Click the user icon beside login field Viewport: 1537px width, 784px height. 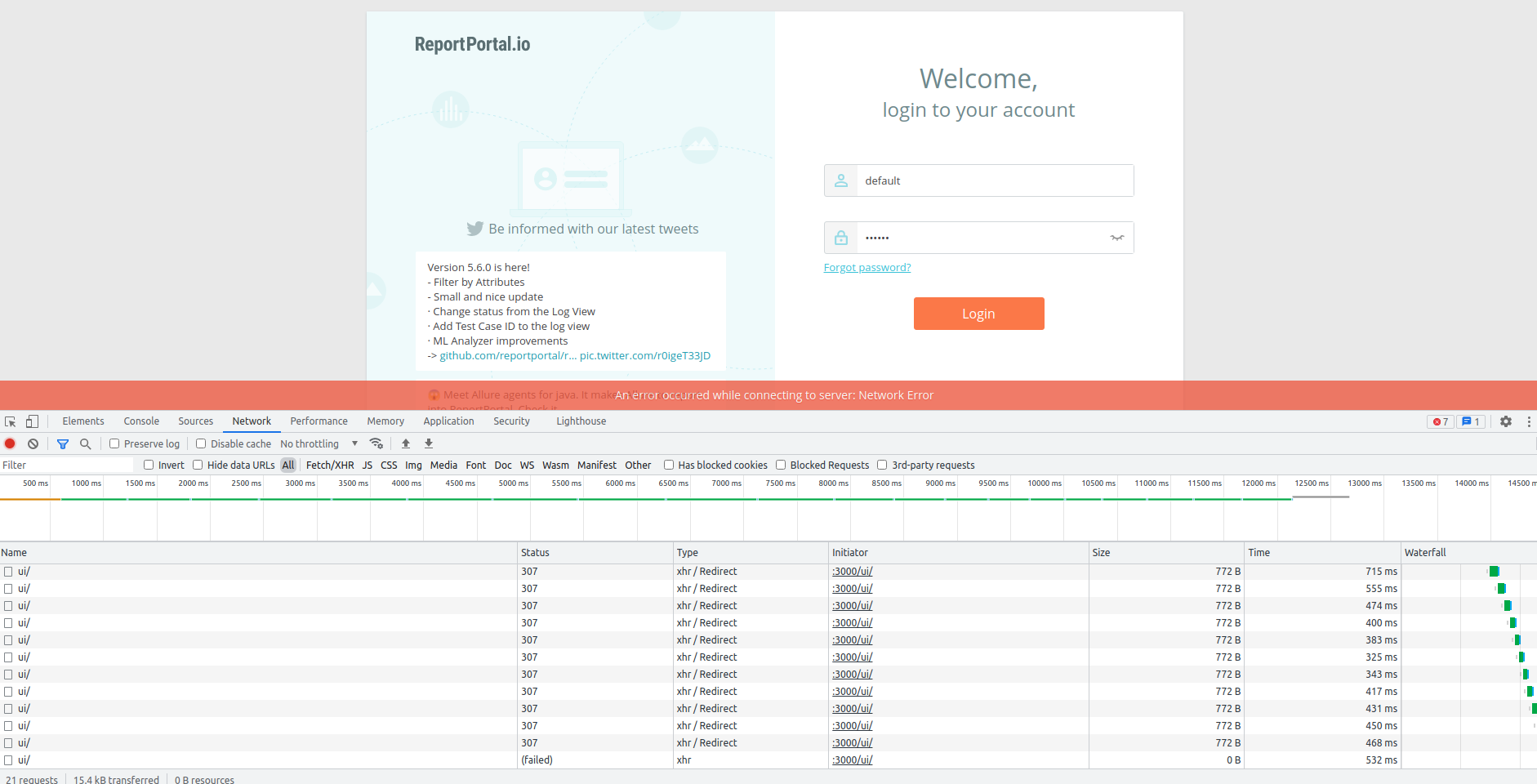pyautogui.click(x=841, y=180)
